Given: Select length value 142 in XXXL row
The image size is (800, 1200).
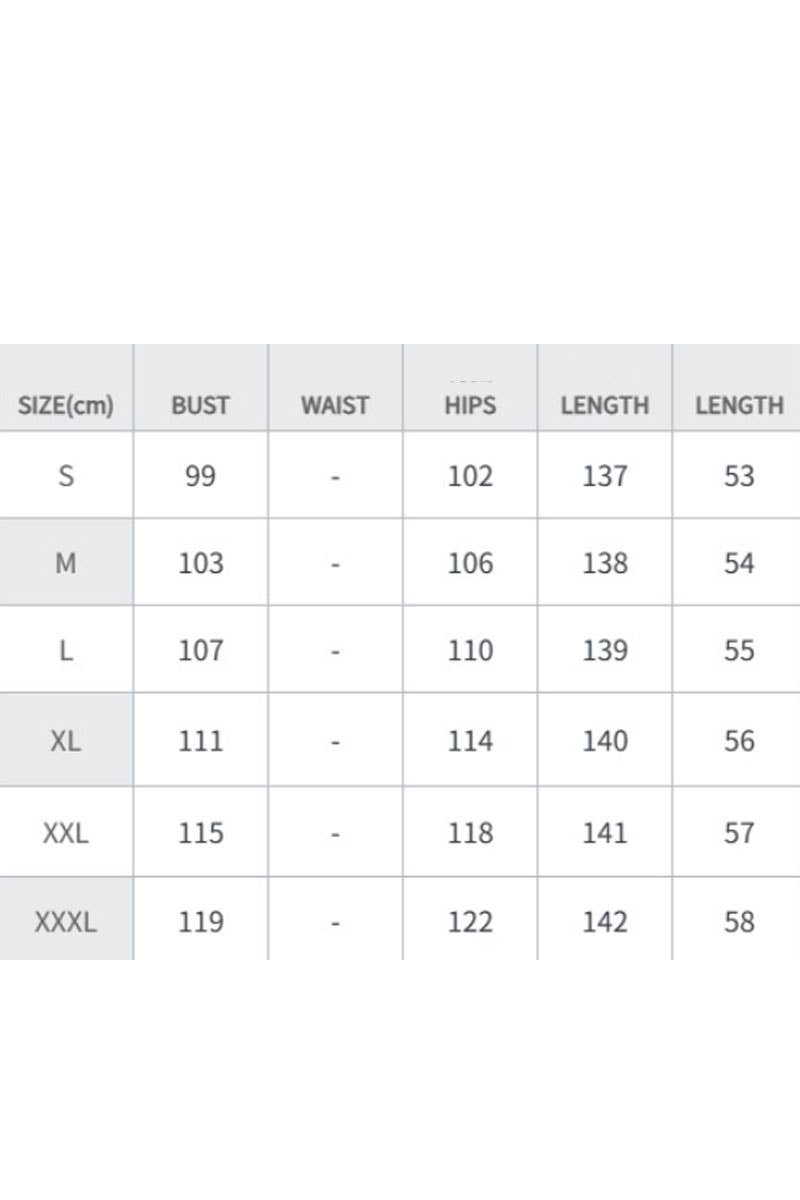Looking at the screenshot, I should (x=604, y=922).
